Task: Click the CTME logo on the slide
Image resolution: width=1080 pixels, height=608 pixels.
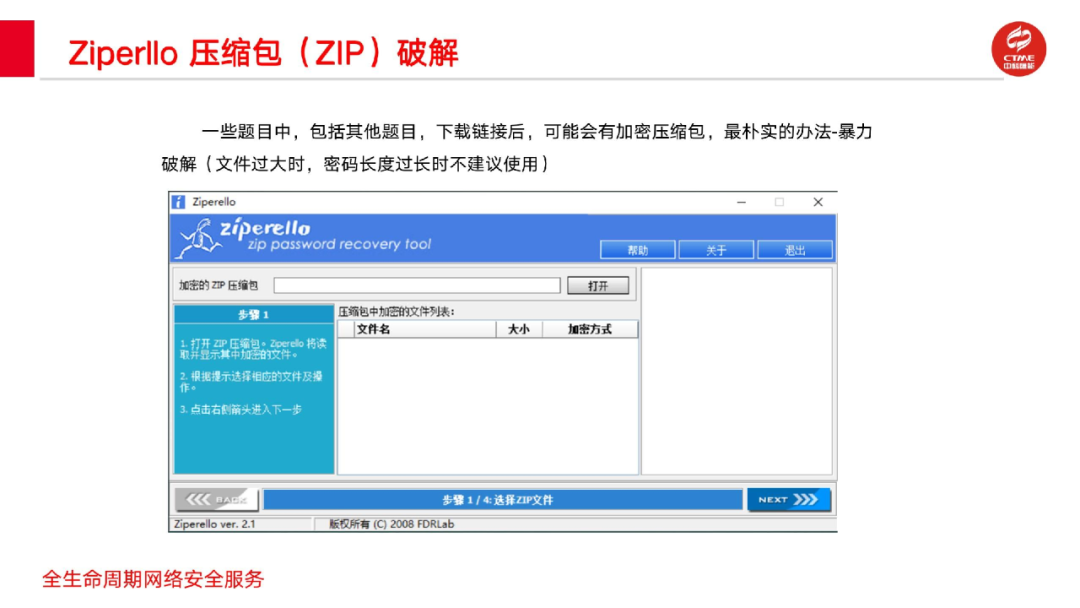Action: [1019, 49]
